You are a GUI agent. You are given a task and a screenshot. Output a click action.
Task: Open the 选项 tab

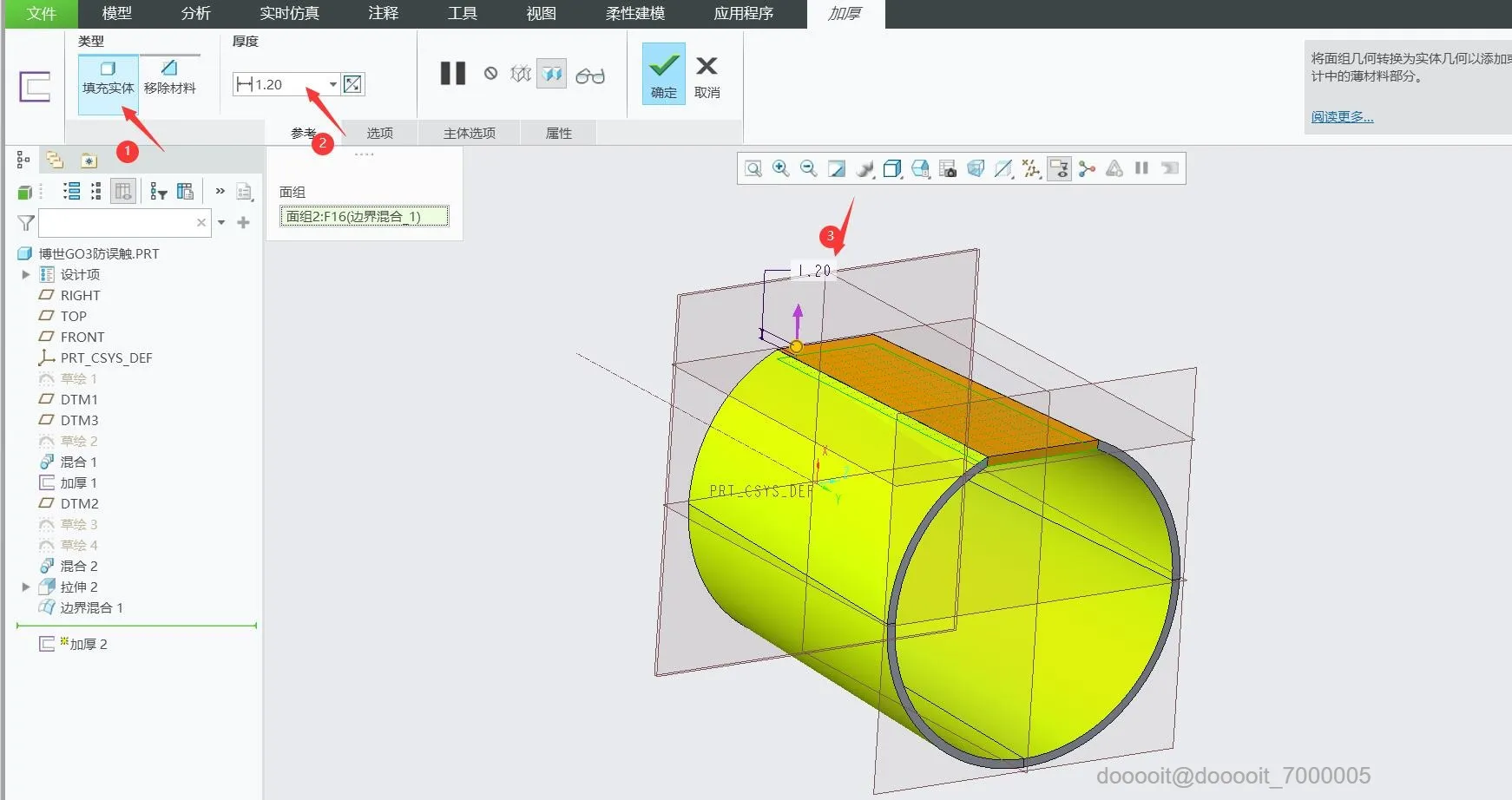point(379,133)
